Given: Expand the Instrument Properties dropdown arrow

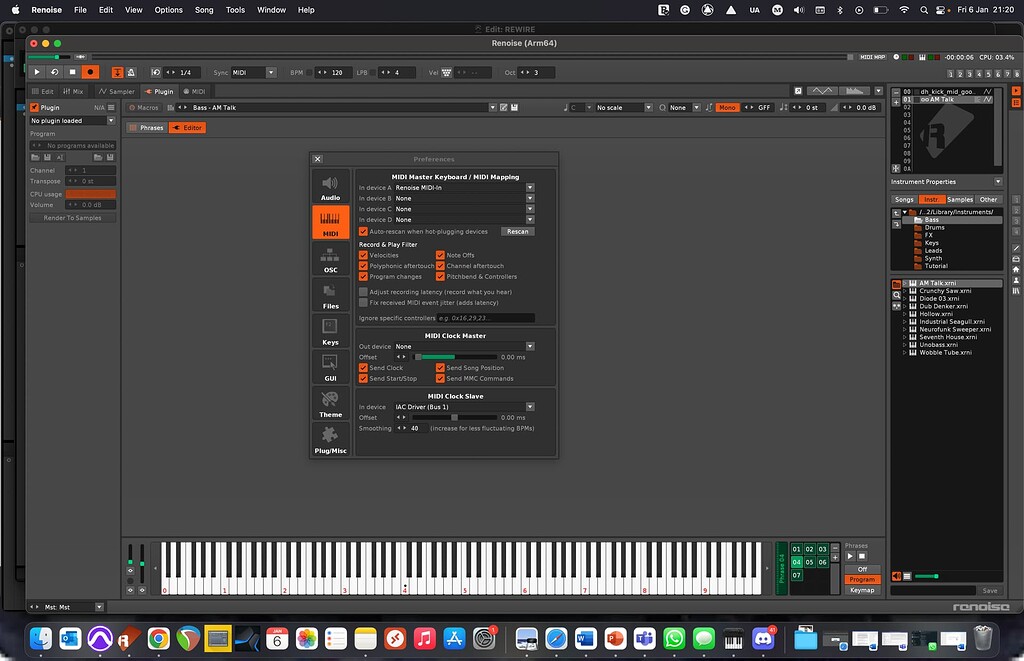Looking at the screenshot, I should tap(998, 182).
